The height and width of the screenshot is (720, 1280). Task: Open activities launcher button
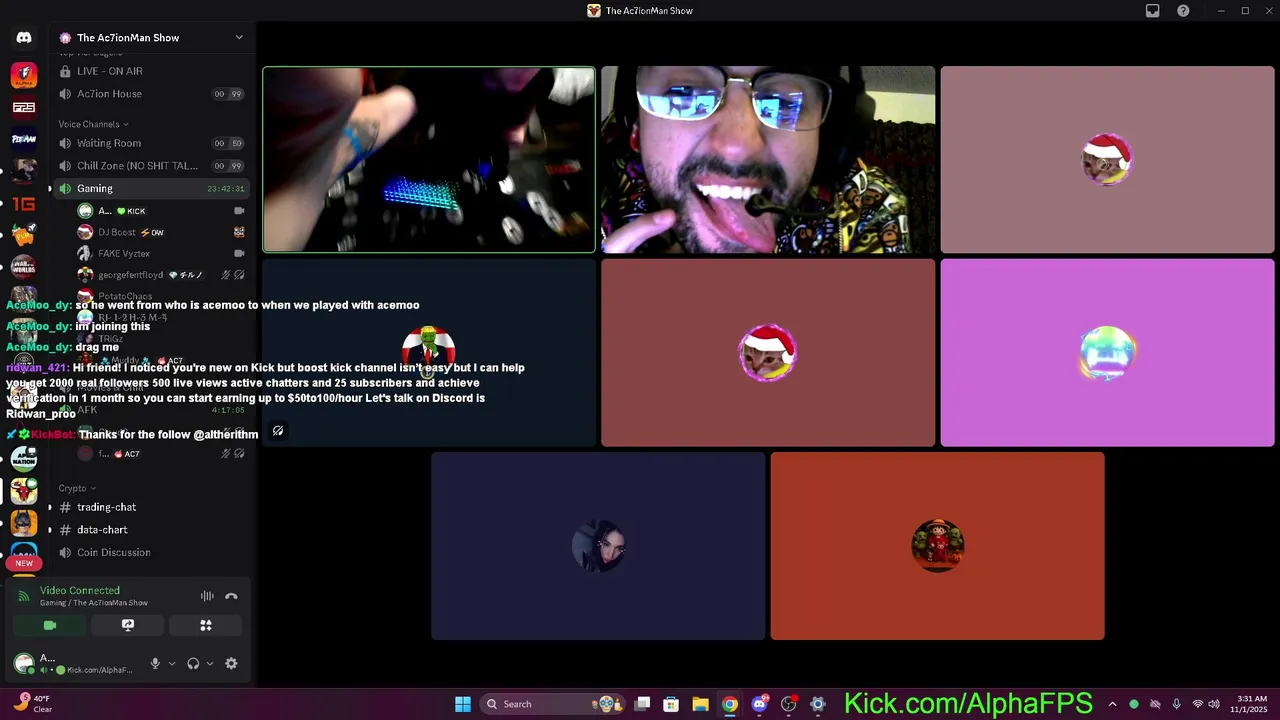(x=206, y=625)
